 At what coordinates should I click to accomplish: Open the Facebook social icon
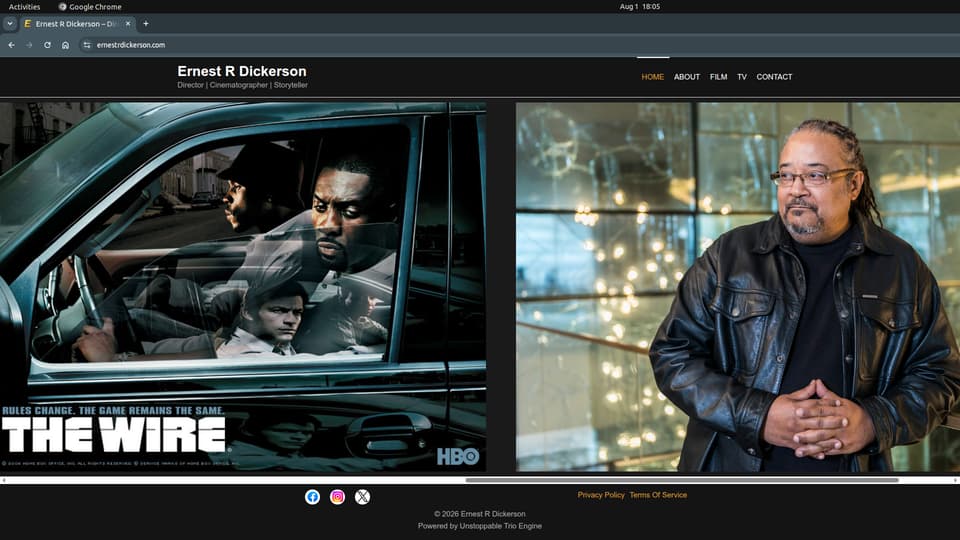click(312, 497)
